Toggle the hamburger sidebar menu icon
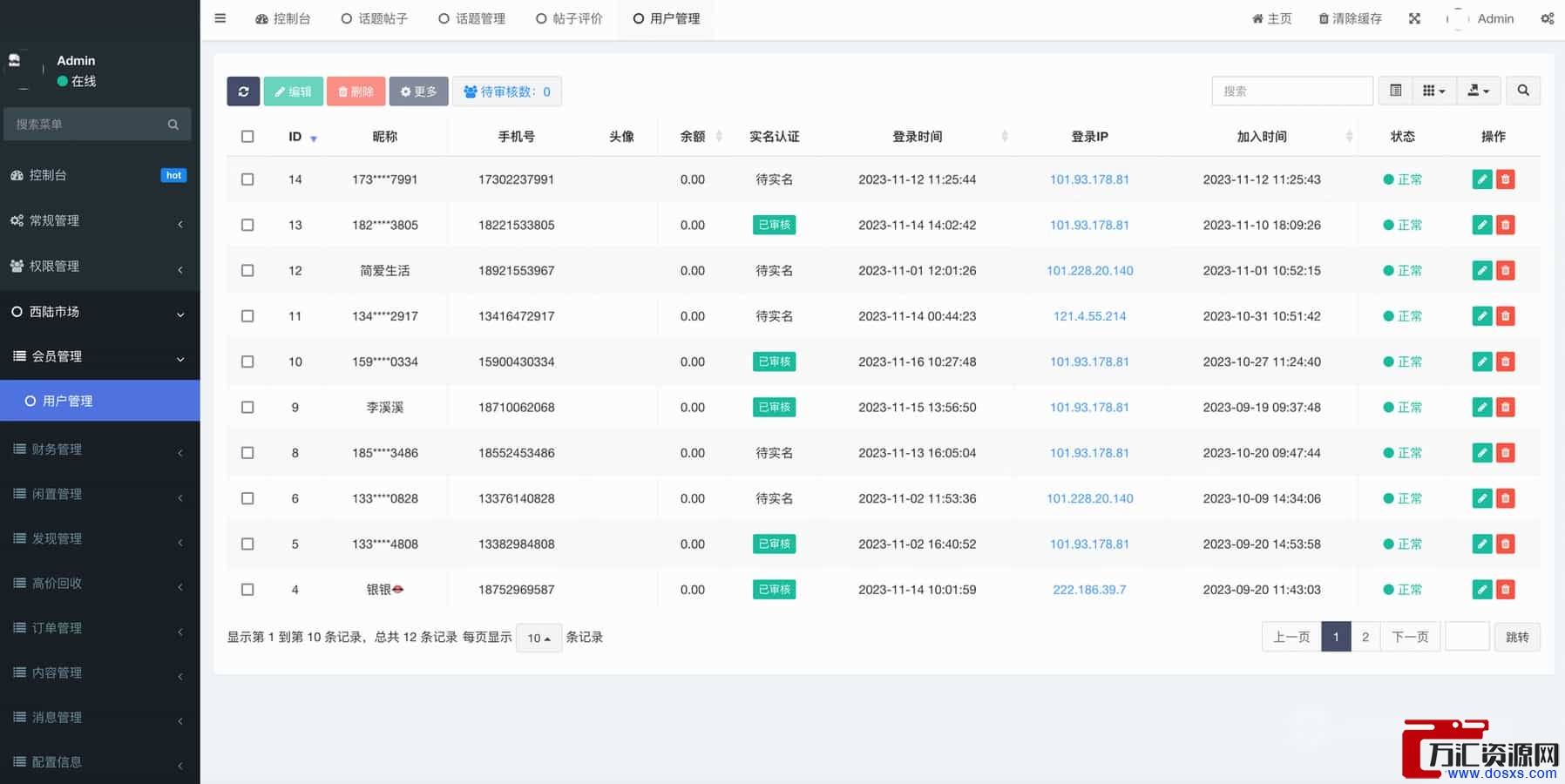Screen dimensions: 1565x784 (220, 18)
